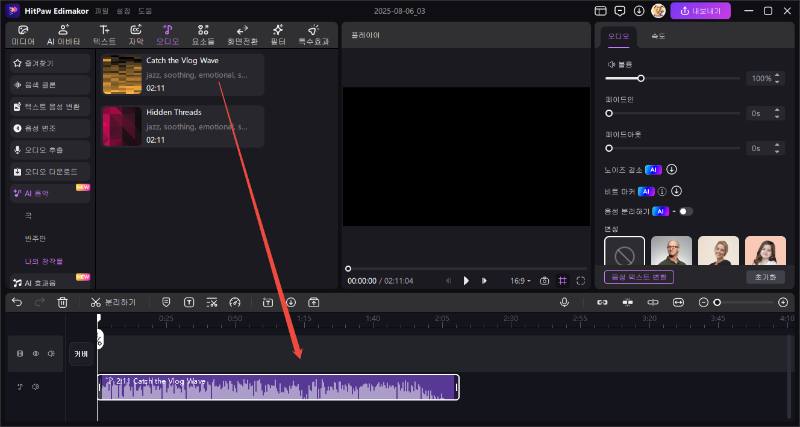Open the Special Effects tab

click(x=313, y=35)
